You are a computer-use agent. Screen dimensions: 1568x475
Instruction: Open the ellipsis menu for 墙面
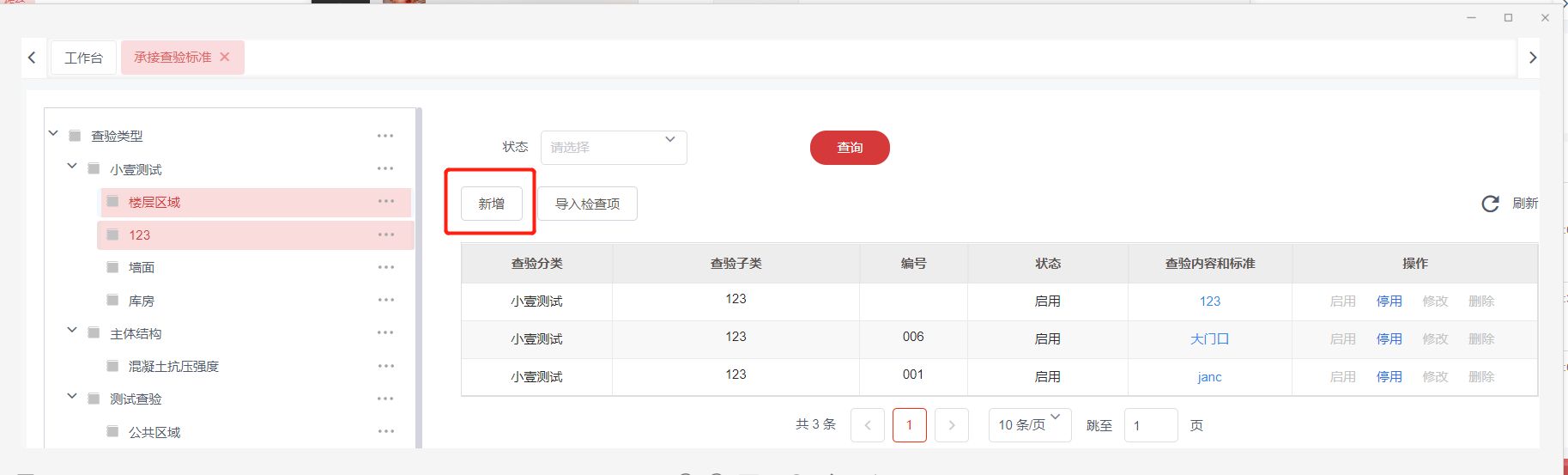(385, 267)
